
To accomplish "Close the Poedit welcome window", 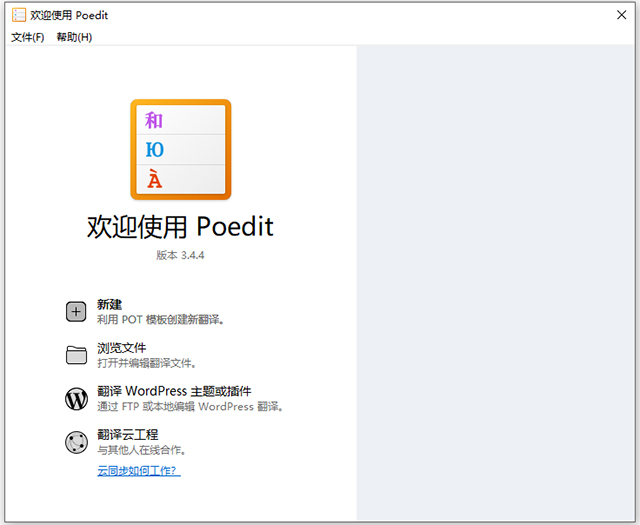I will tap(621, 15).
